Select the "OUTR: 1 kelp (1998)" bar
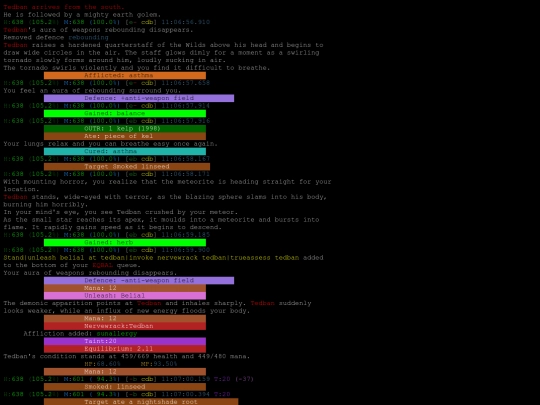Viewport: 540px width, 405px height. (125, 128)
